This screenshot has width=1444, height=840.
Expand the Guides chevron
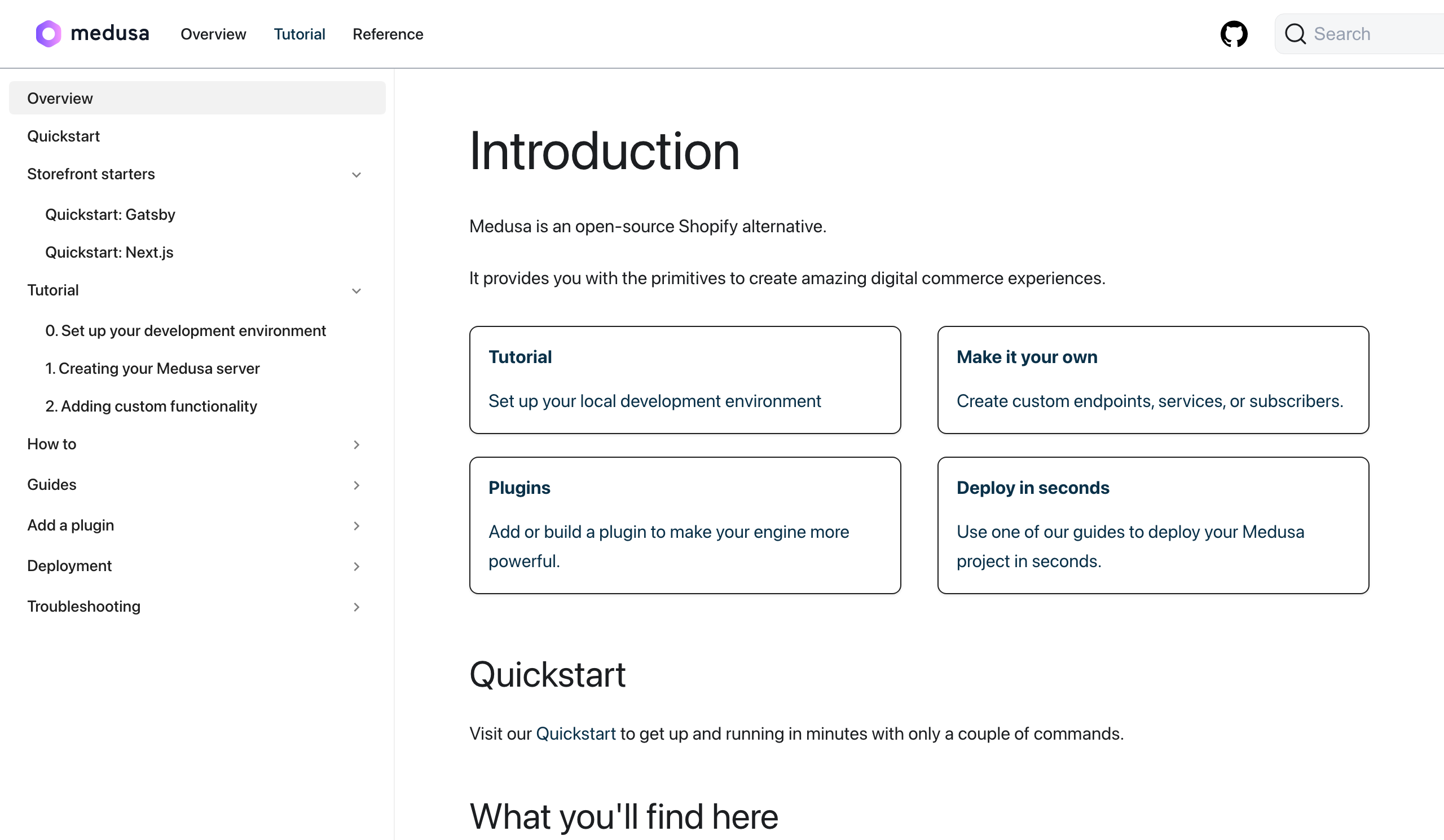point(356,485)
